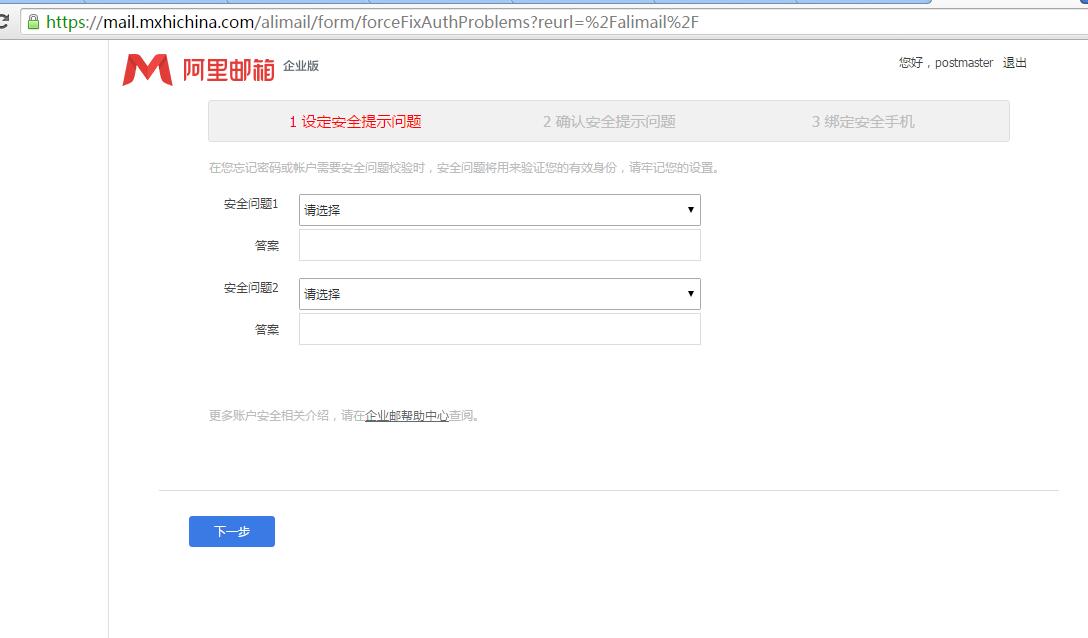Click the 阿里邮箱 brand text
The height and width of the screenshot is (638, 1088).
[x=228, y=69]
